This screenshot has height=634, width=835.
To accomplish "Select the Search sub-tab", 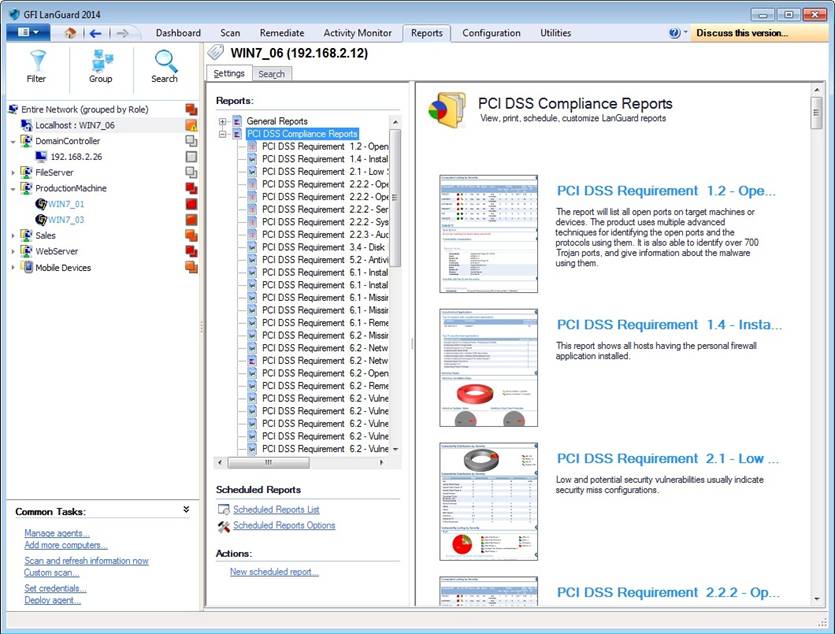I will tap(272, 74).
